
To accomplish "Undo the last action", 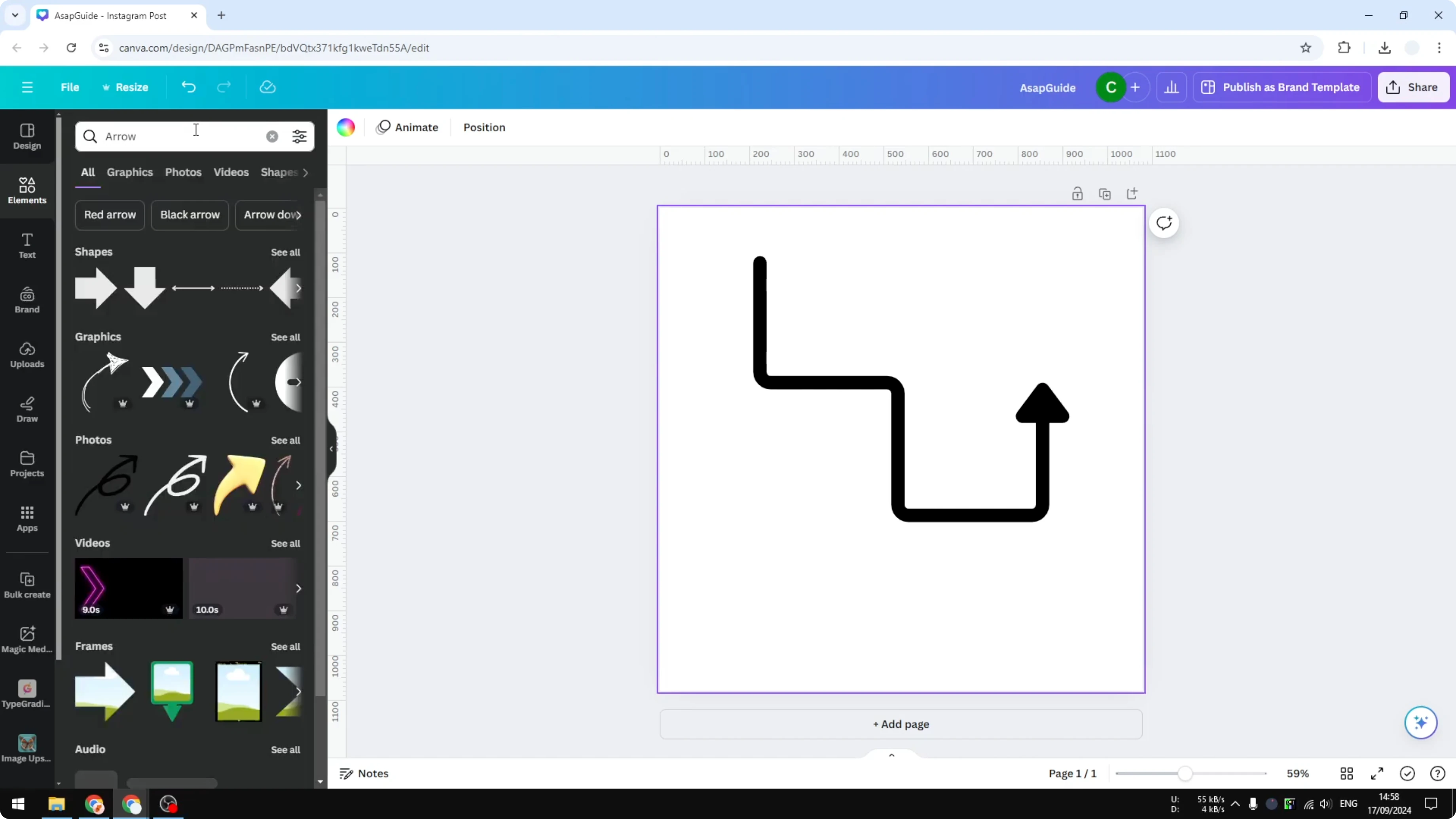I will click(189, 87).
